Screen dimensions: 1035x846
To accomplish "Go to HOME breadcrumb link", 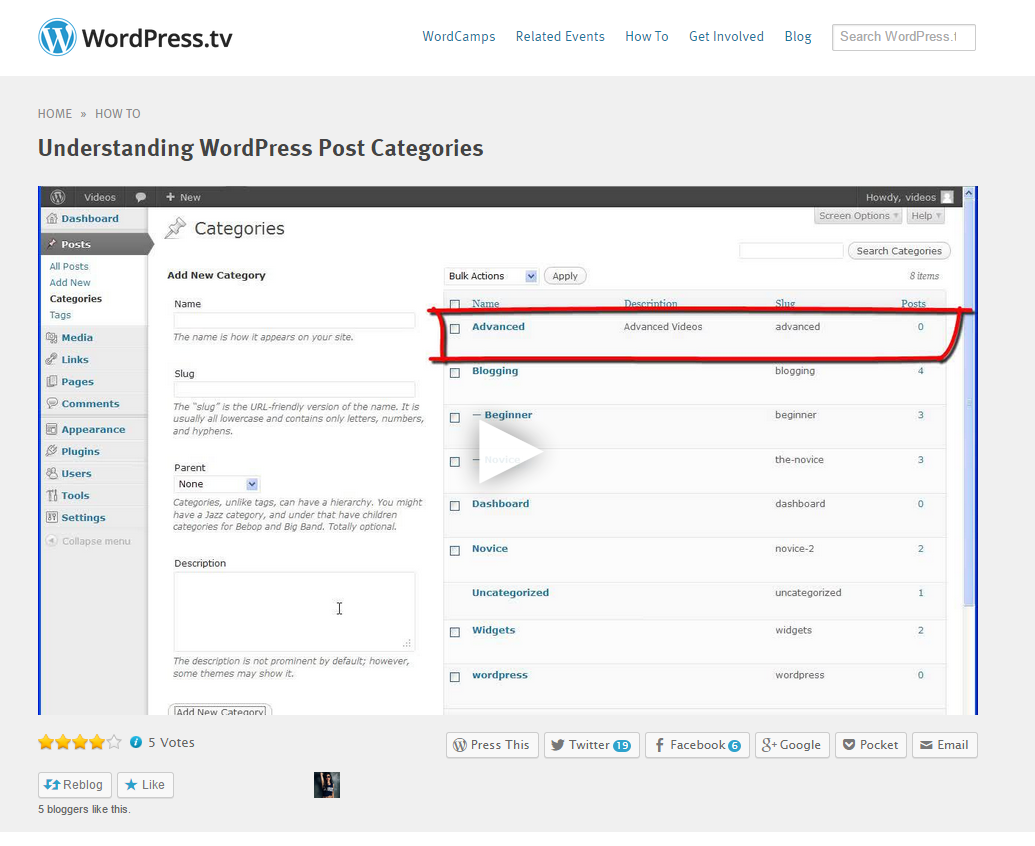I will 55,114.
